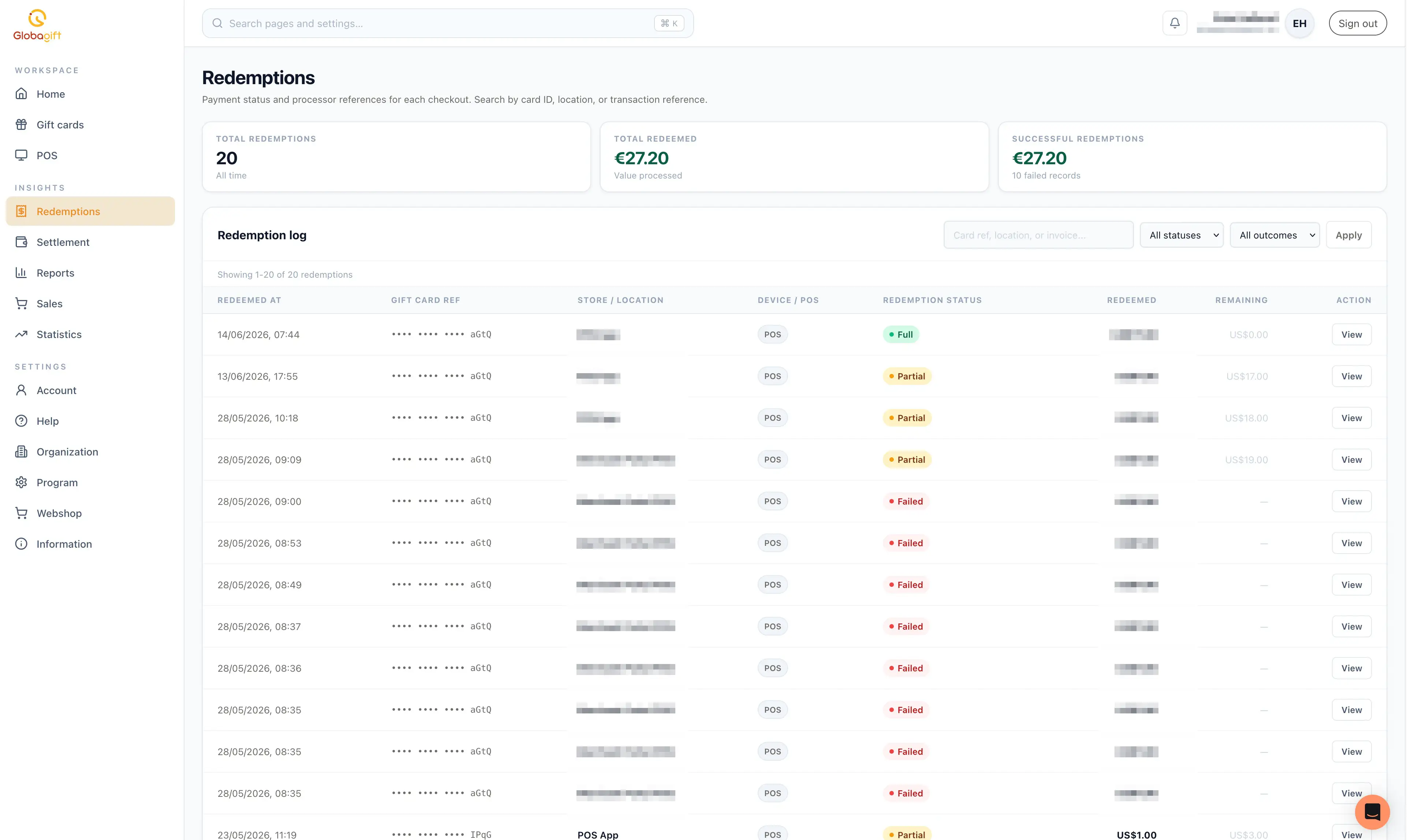The width and height of the screenshot is (1407, 840).
Task: Click the Webshop cart icon
Action: (22, 513)
